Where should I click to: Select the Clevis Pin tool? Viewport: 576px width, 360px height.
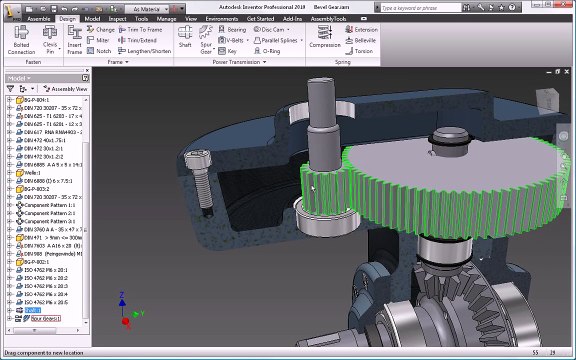click(50, 40)
